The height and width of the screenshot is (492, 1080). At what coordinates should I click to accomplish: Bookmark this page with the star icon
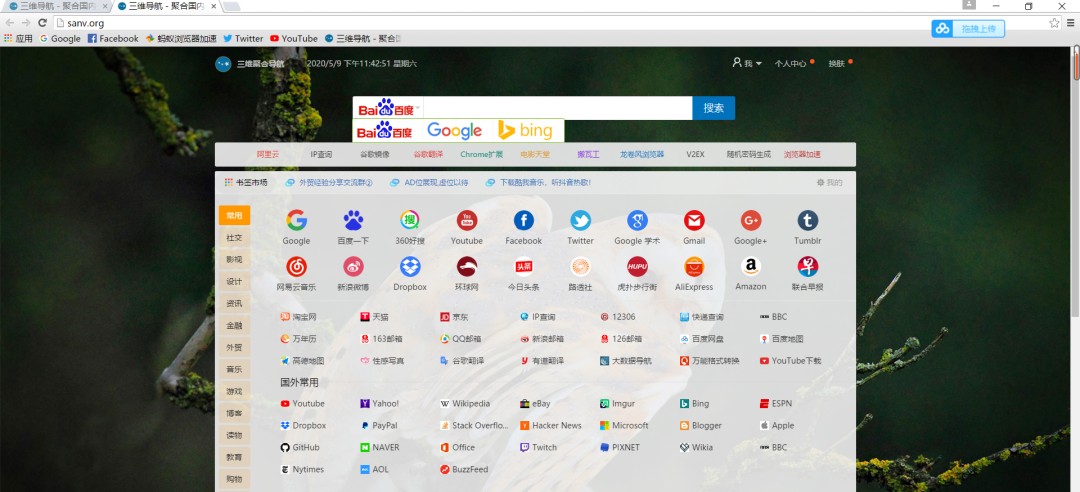click(1055, 23)
